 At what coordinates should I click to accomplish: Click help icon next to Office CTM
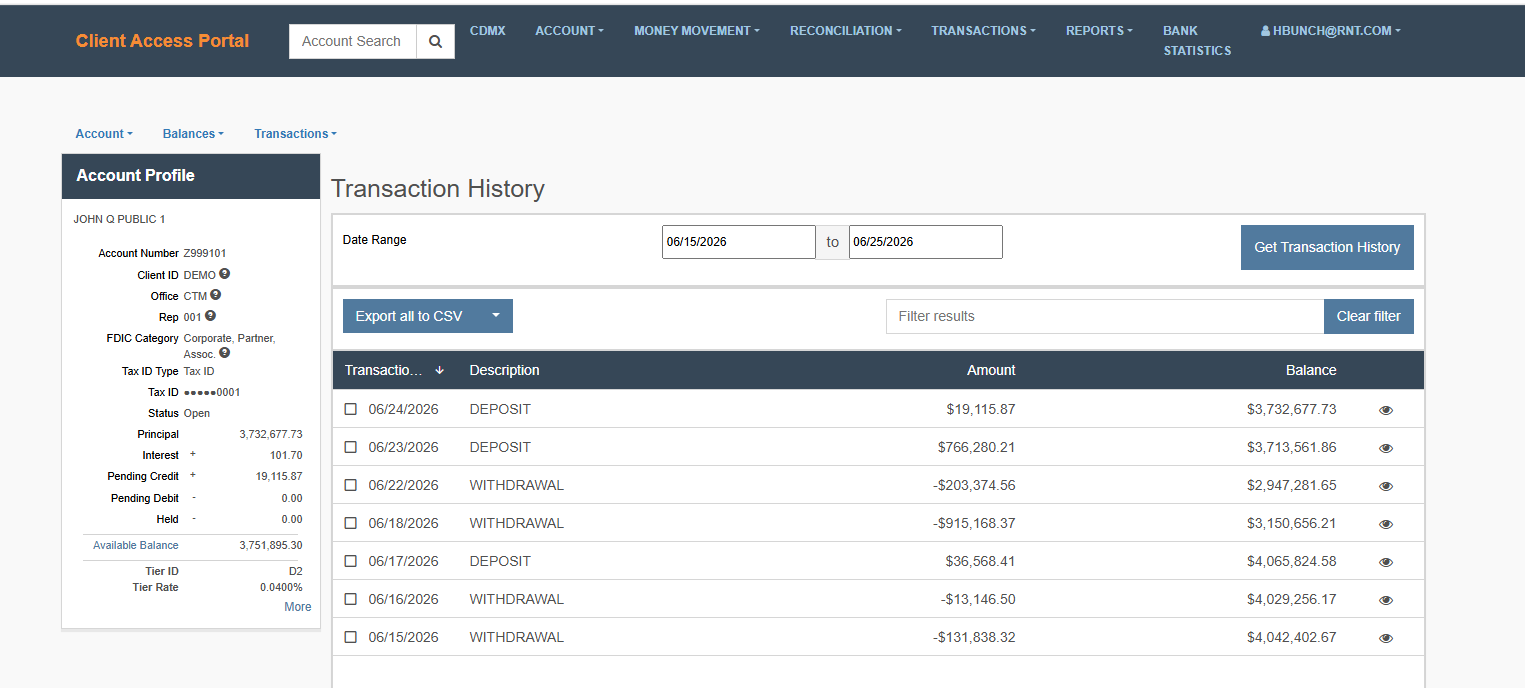tap(216, 295)
